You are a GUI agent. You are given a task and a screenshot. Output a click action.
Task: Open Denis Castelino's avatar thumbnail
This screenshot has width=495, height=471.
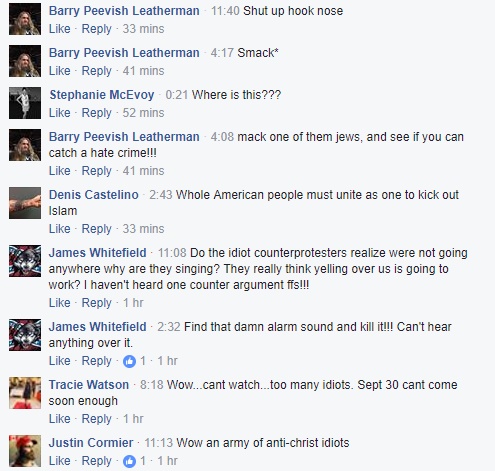point(25,203)
